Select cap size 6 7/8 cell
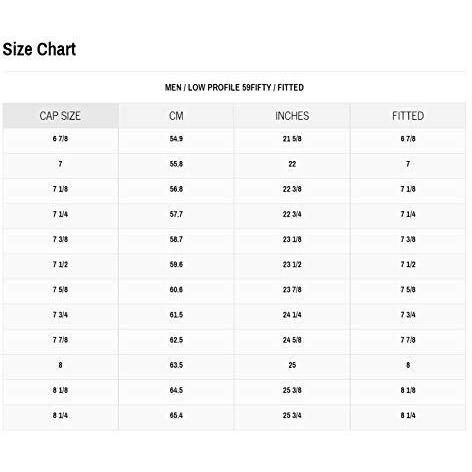 [60, 139]
